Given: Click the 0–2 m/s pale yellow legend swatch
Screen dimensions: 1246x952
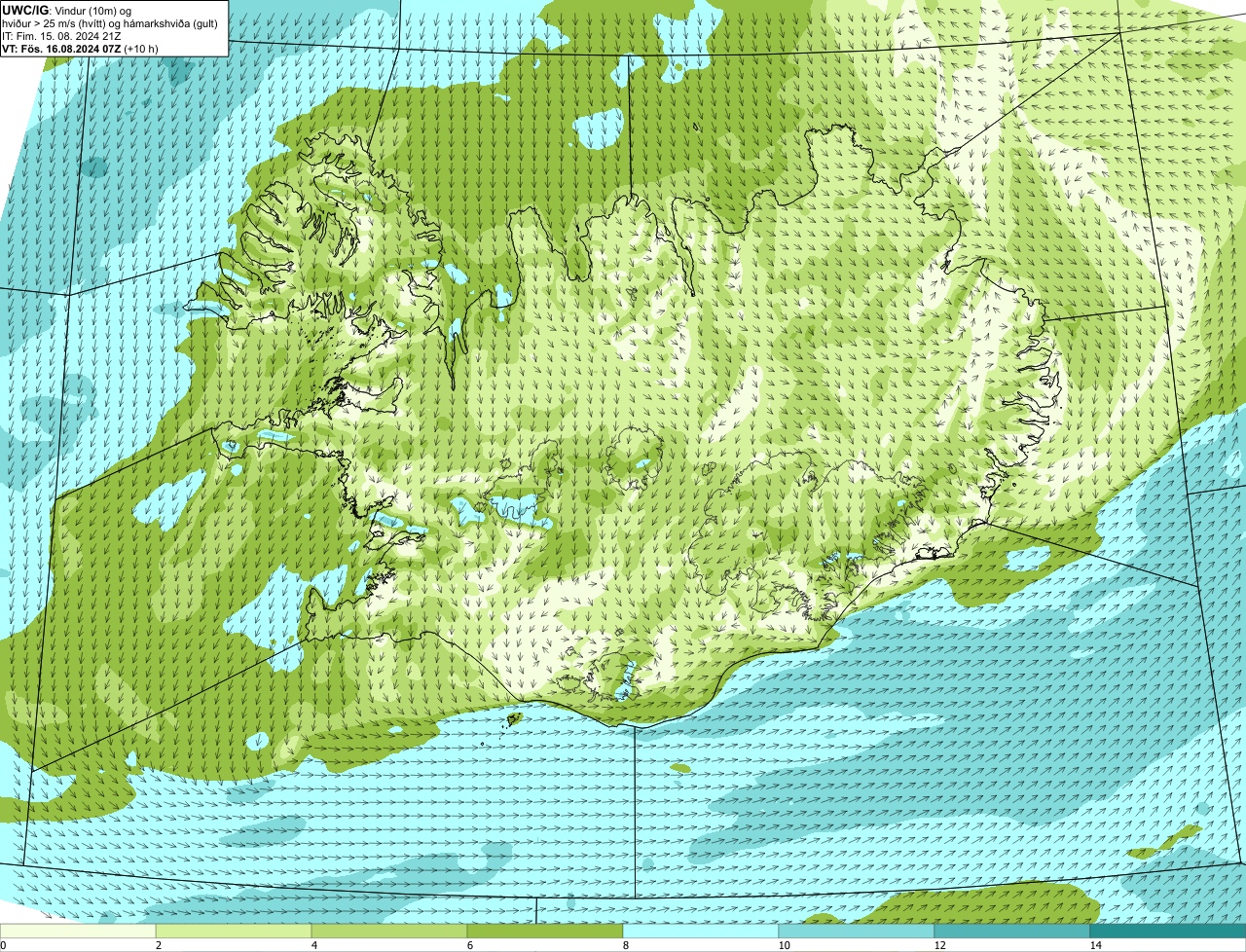Looking at the screenshot, I should pos(78,931).
